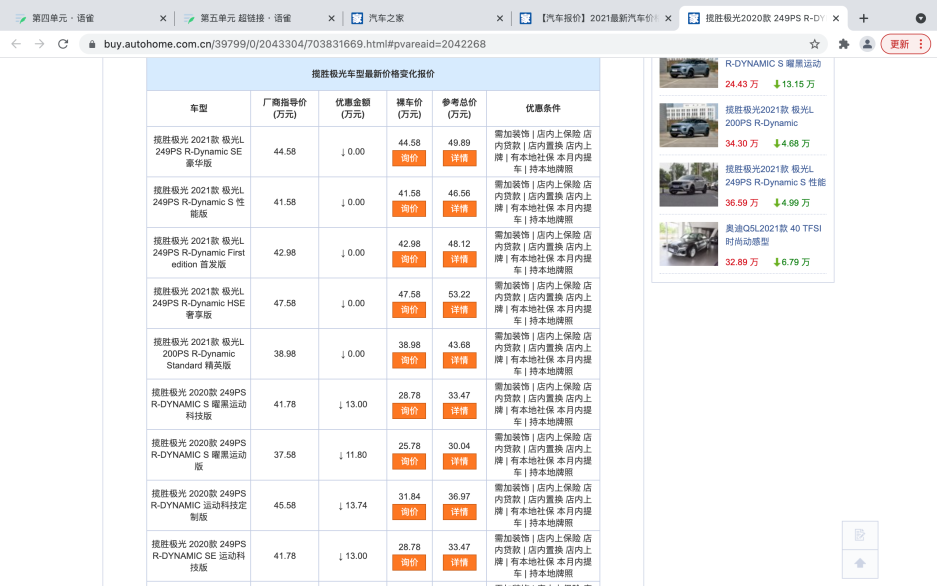Open the extensions puzzle icon

tap(844, 44)
